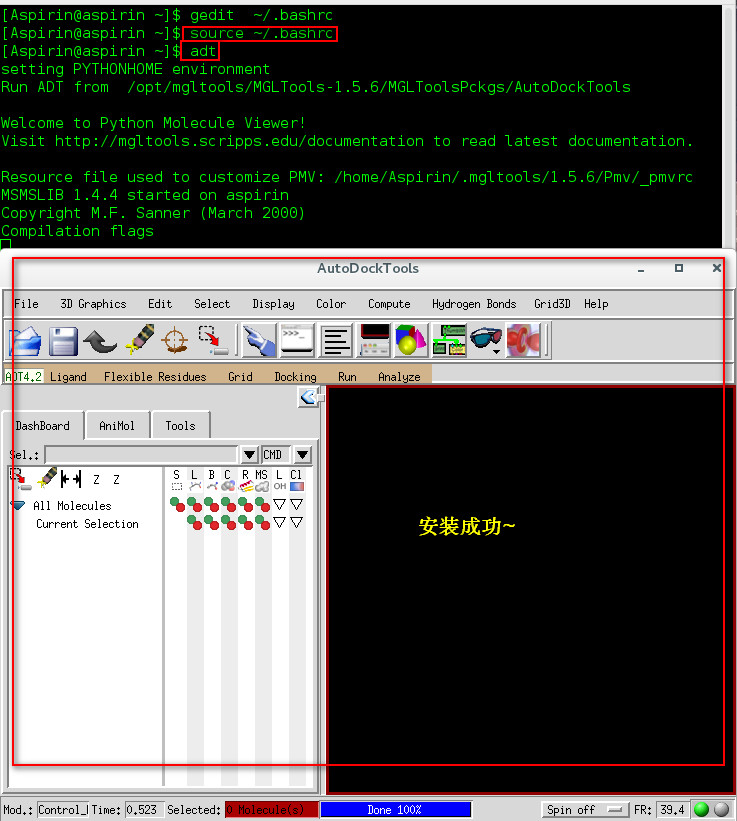
Task: Toggle ribbon display for Current Selection
Action: (x=245, y=523)
